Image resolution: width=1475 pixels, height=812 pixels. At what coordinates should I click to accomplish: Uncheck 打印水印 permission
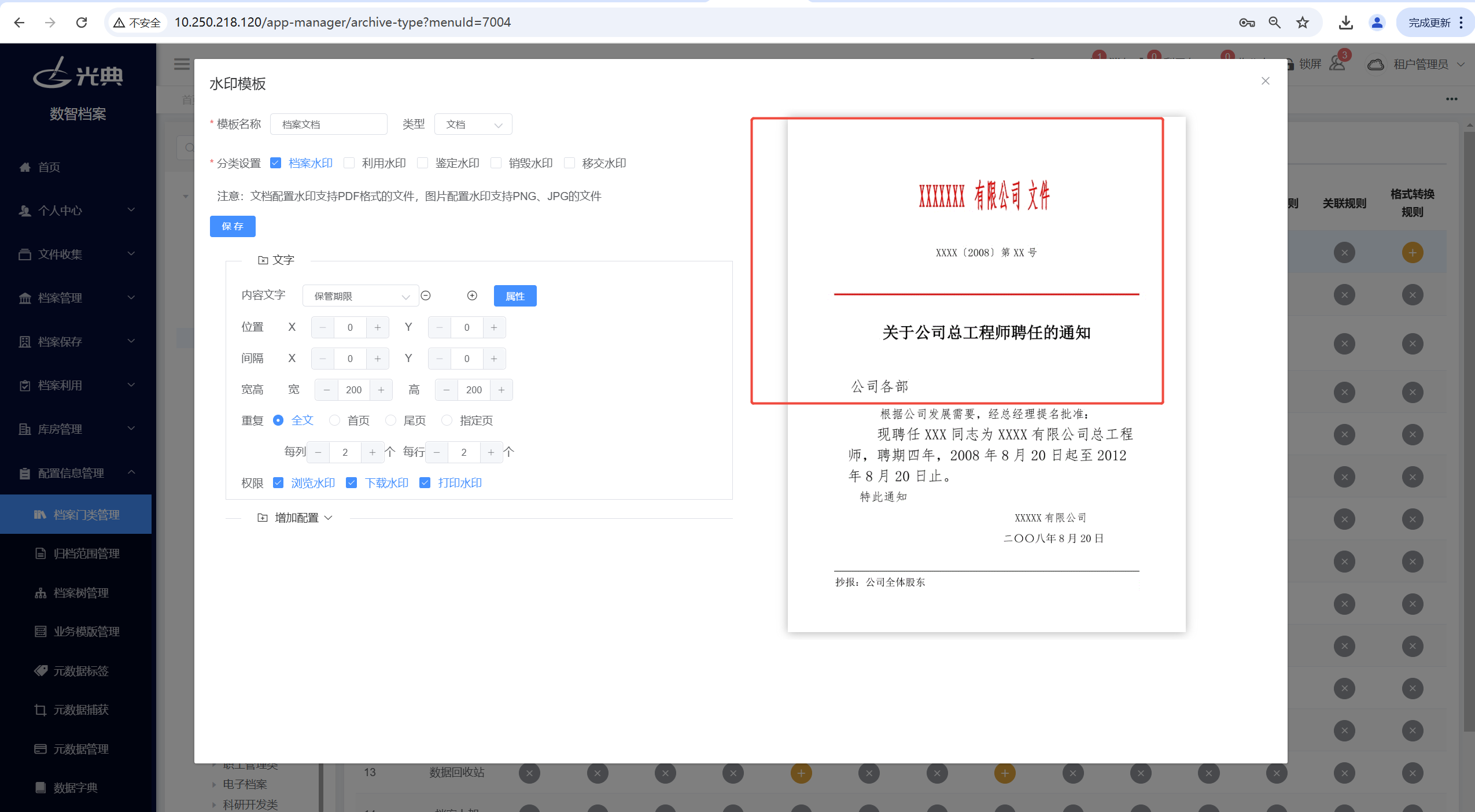425,483
